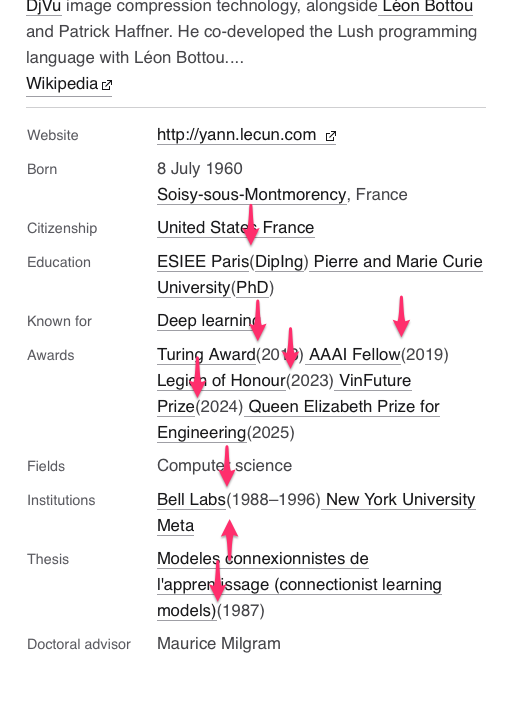Follow the Bell Labs link
521x718 pixels.
[191, 500]
